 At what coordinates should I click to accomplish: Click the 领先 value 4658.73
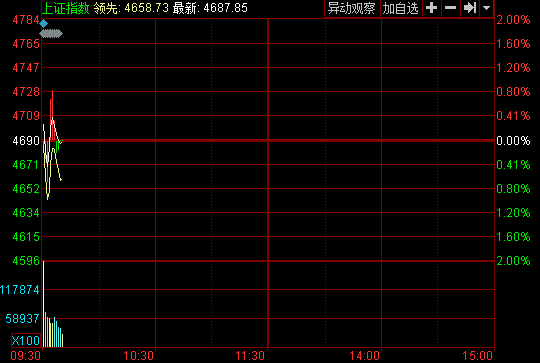(x=146, y=8)
